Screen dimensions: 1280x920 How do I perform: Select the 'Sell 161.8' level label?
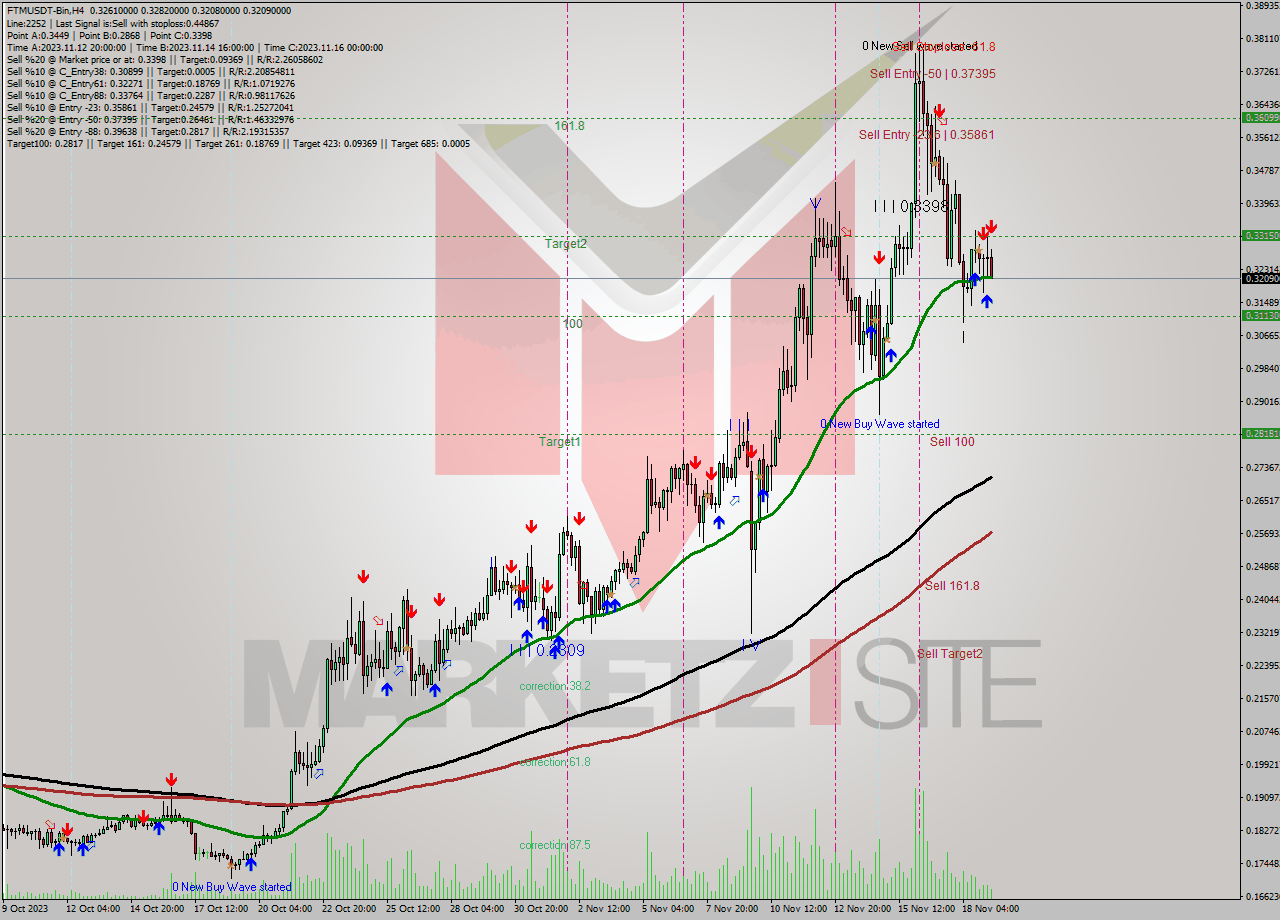click(x=952, y=585)
